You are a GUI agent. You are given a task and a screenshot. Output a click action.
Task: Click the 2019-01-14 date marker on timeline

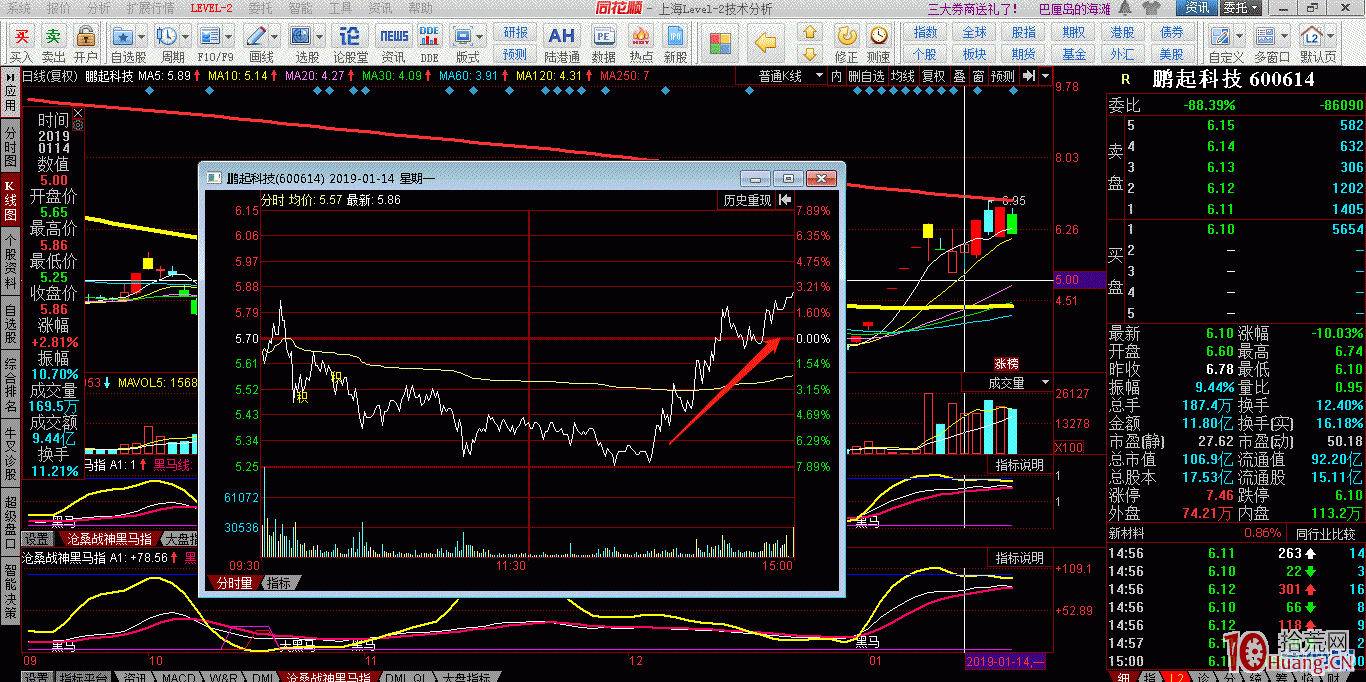(1005, 662)
